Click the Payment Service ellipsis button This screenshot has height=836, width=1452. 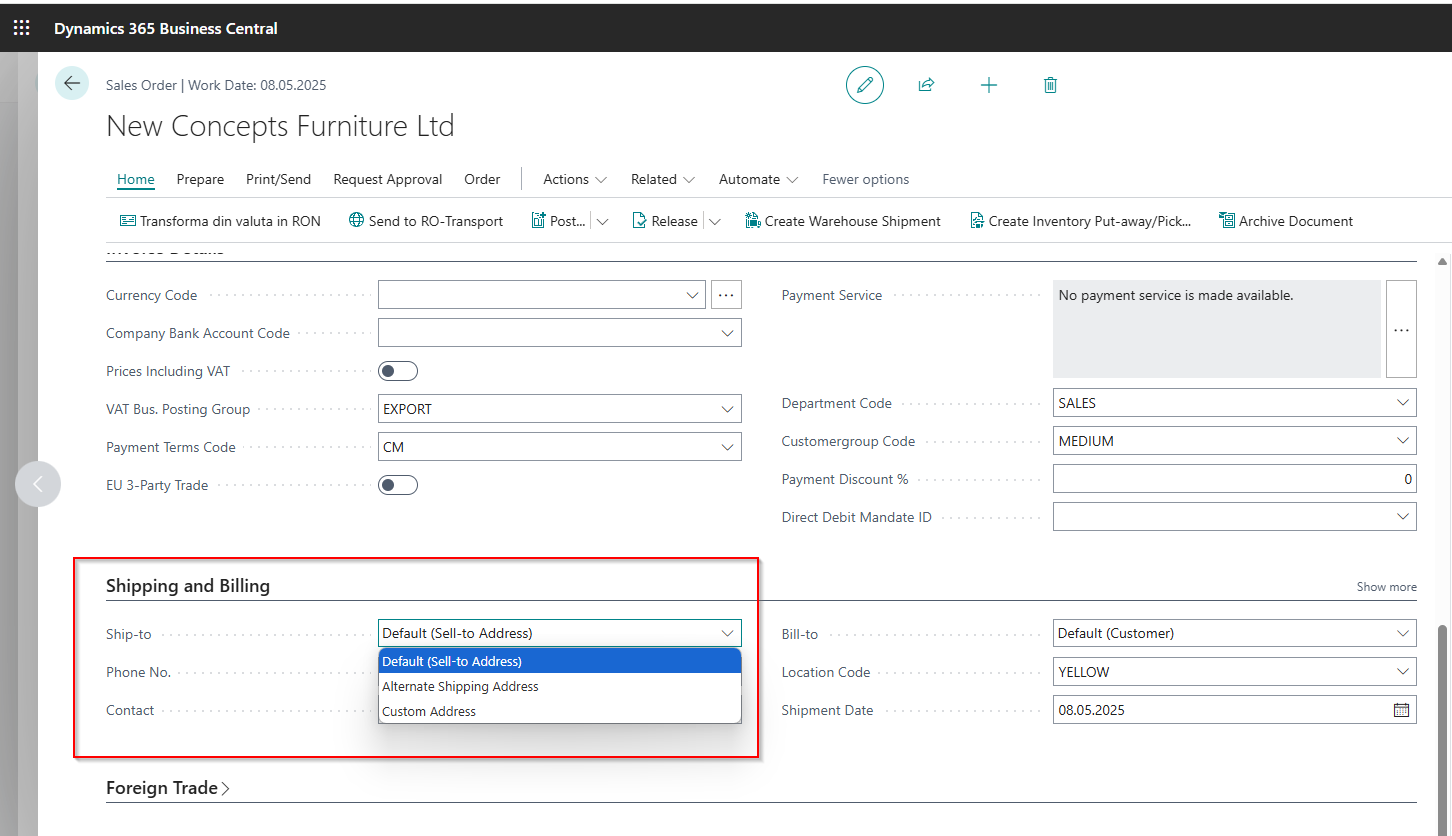tap(1401, 329)
